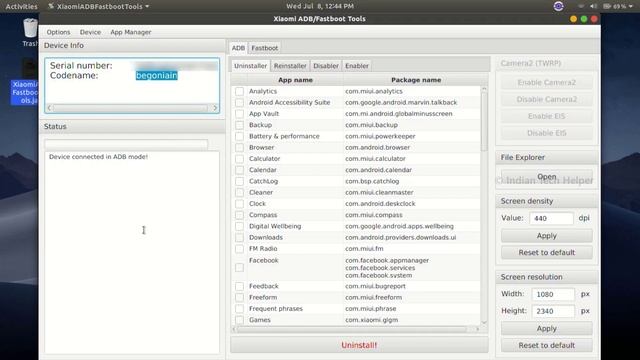Check the Calculator app checkbox

pyautogui.click(x=239, y=159)
